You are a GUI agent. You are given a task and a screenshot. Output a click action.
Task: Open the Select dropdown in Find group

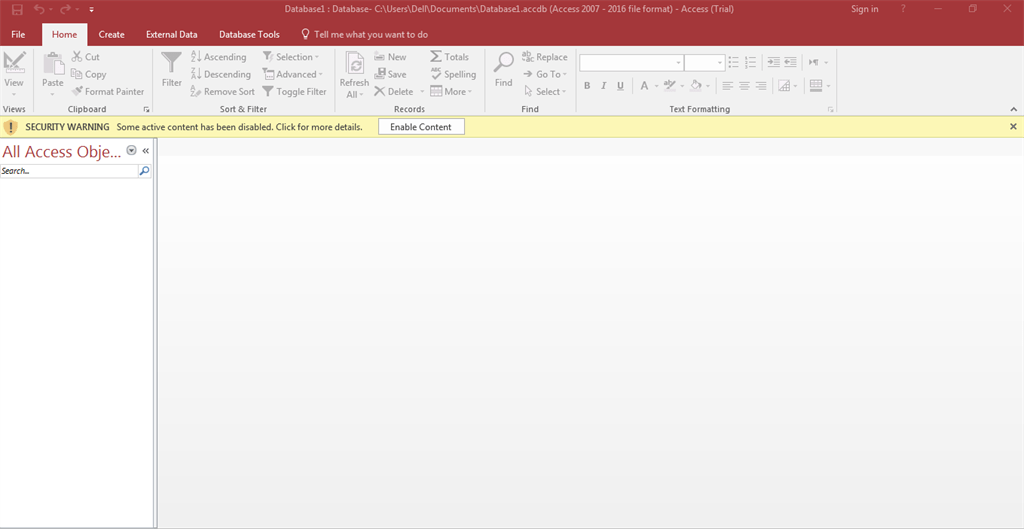pos(543,91)
